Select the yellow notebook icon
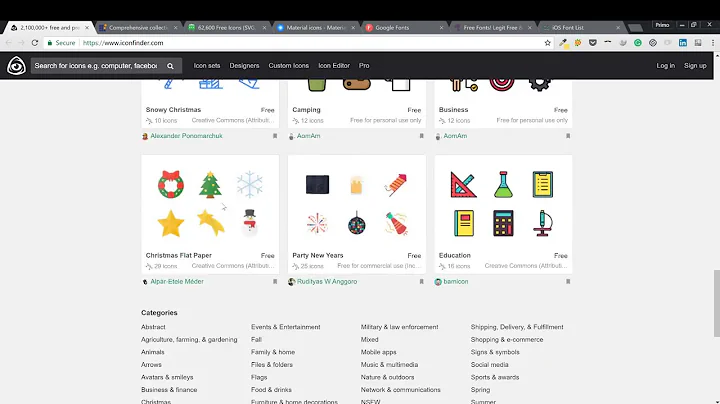720x404 pixels. click(x=464, y=223)
